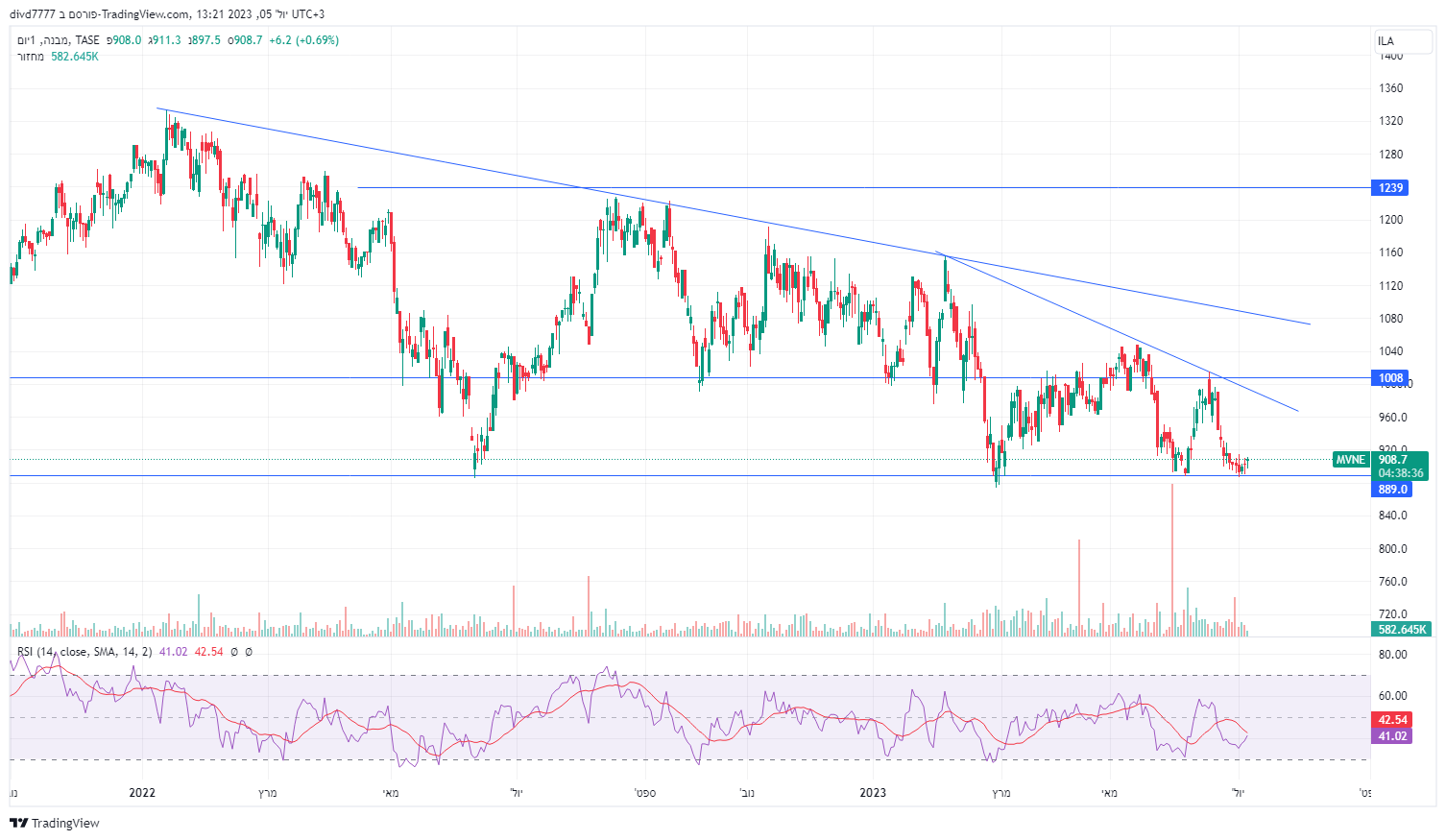Screen dimensions: 1446x840
Task: Click the 1200 price axis tick
Action: pyautogui.click(x=1390, y=220)
